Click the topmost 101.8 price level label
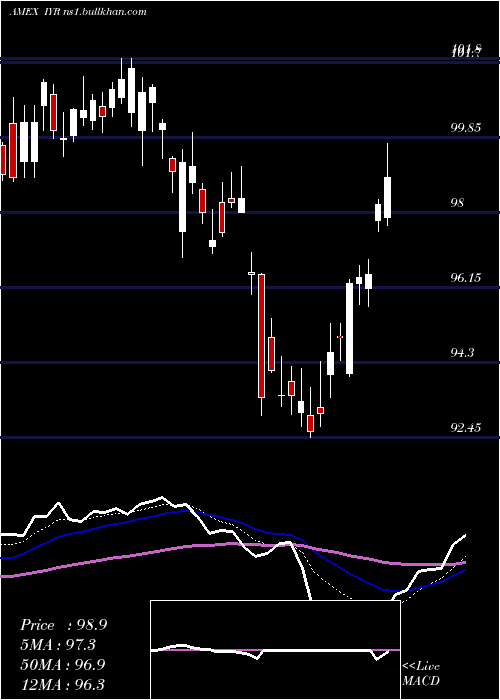 467,48
